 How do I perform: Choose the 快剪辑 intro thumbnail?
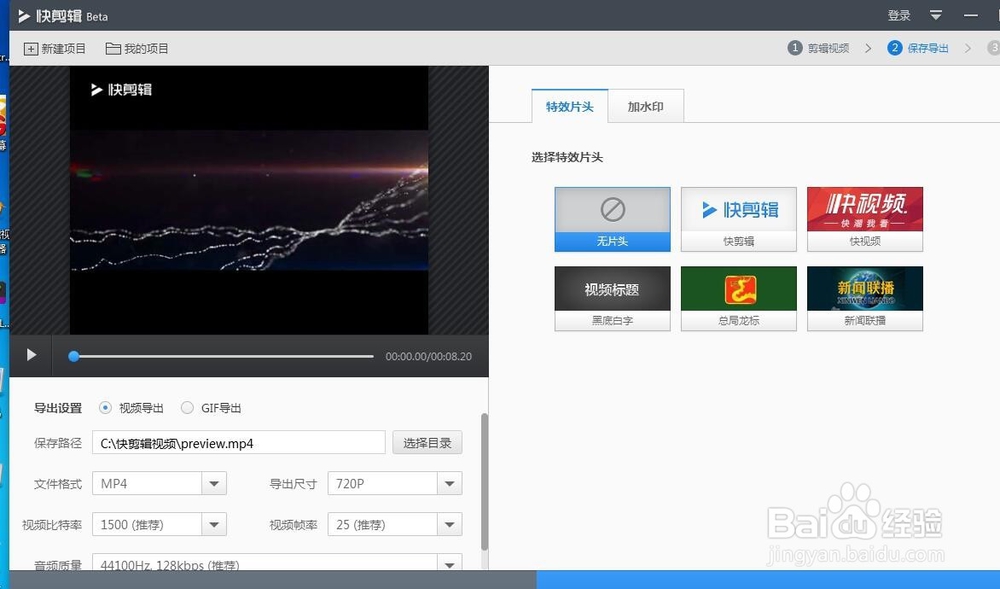[x=739, y=219]
